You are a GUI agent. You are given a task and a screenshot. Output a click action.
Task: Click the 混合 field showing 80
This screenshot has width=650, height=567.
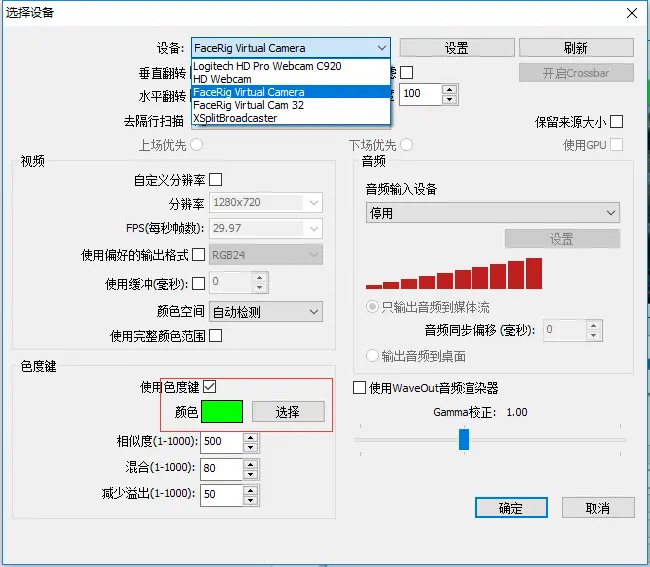(x=221, y=468)
